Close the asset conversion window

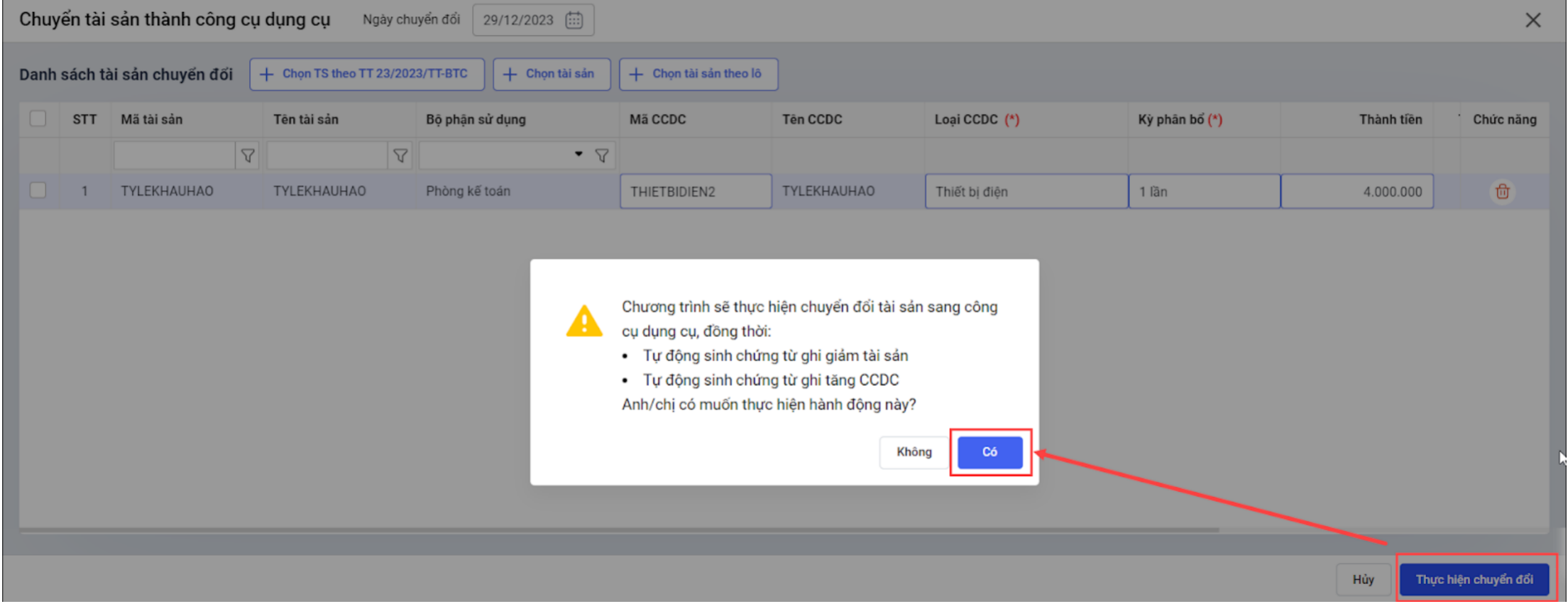(1533, 20)
